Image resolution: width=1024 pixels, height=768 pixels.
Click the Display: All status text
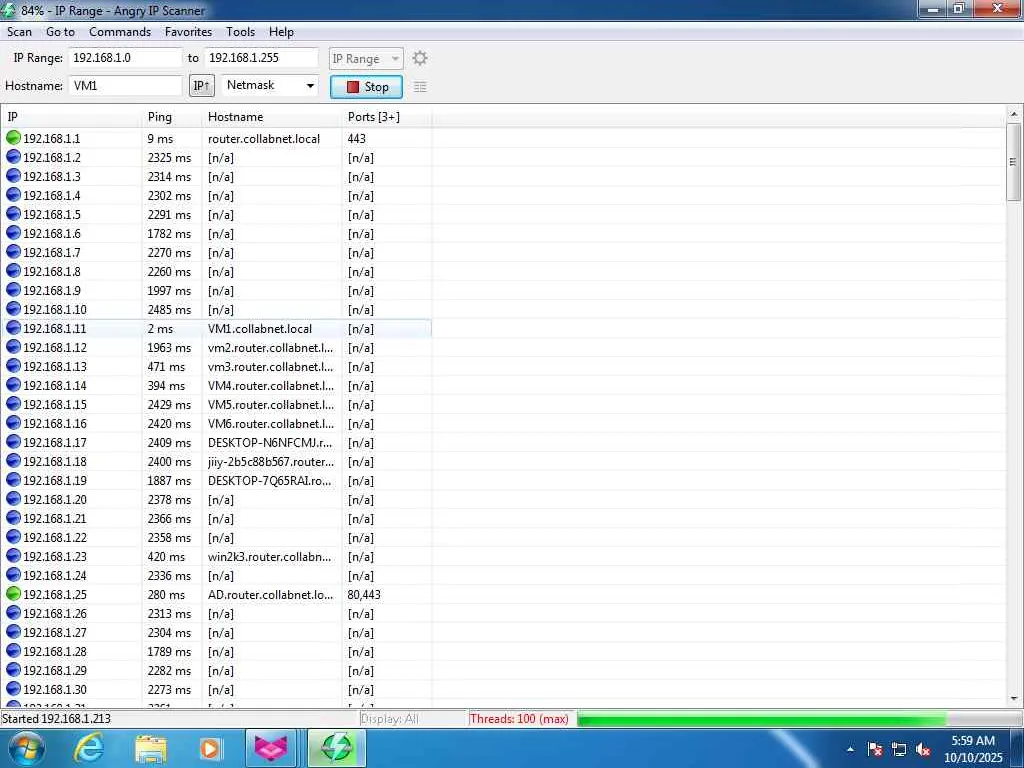point(389,719)
